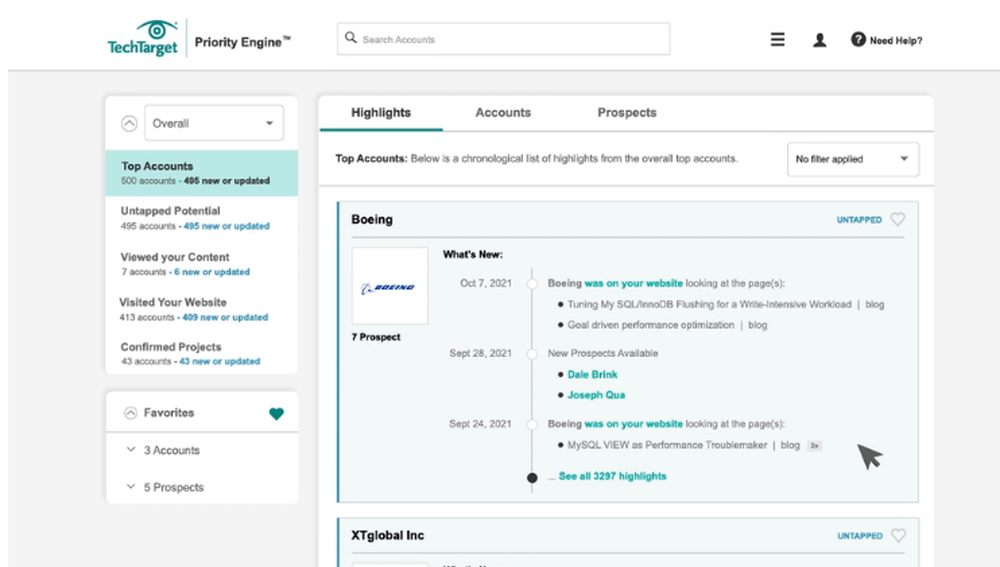Viewport: 1000px width, 567px height.
Task: Click the Need Help question mark icon
Action: (x=858, y=40)
